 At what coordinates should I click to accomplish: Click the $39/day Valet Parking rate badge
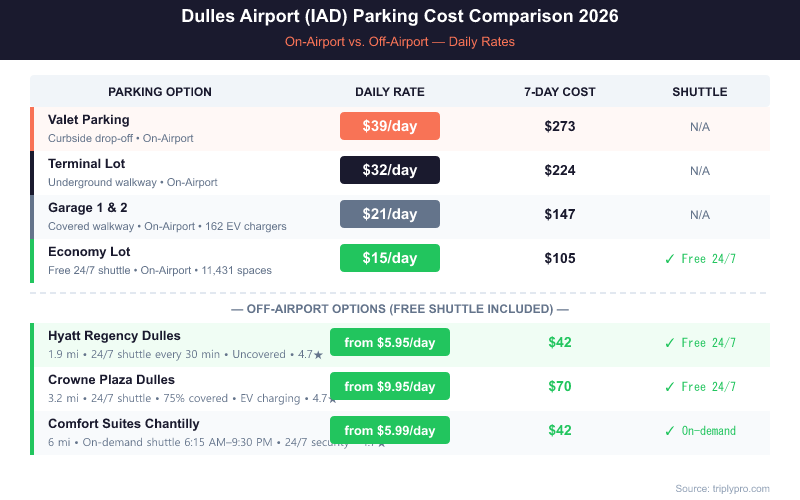tap(390, 126)
